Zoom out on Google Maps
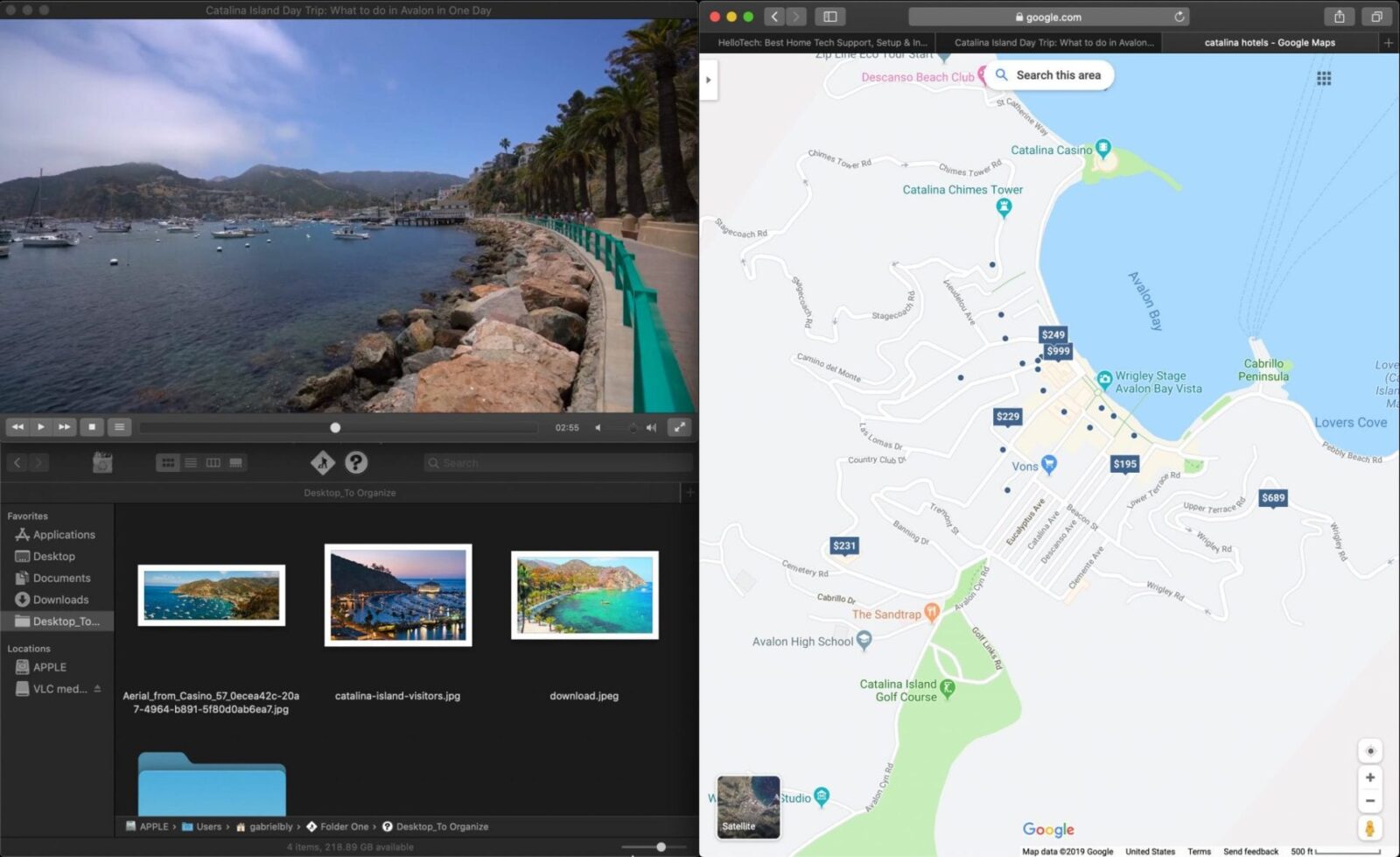Viewport: 1400px width, 857px height. (x=1370, y=800)
